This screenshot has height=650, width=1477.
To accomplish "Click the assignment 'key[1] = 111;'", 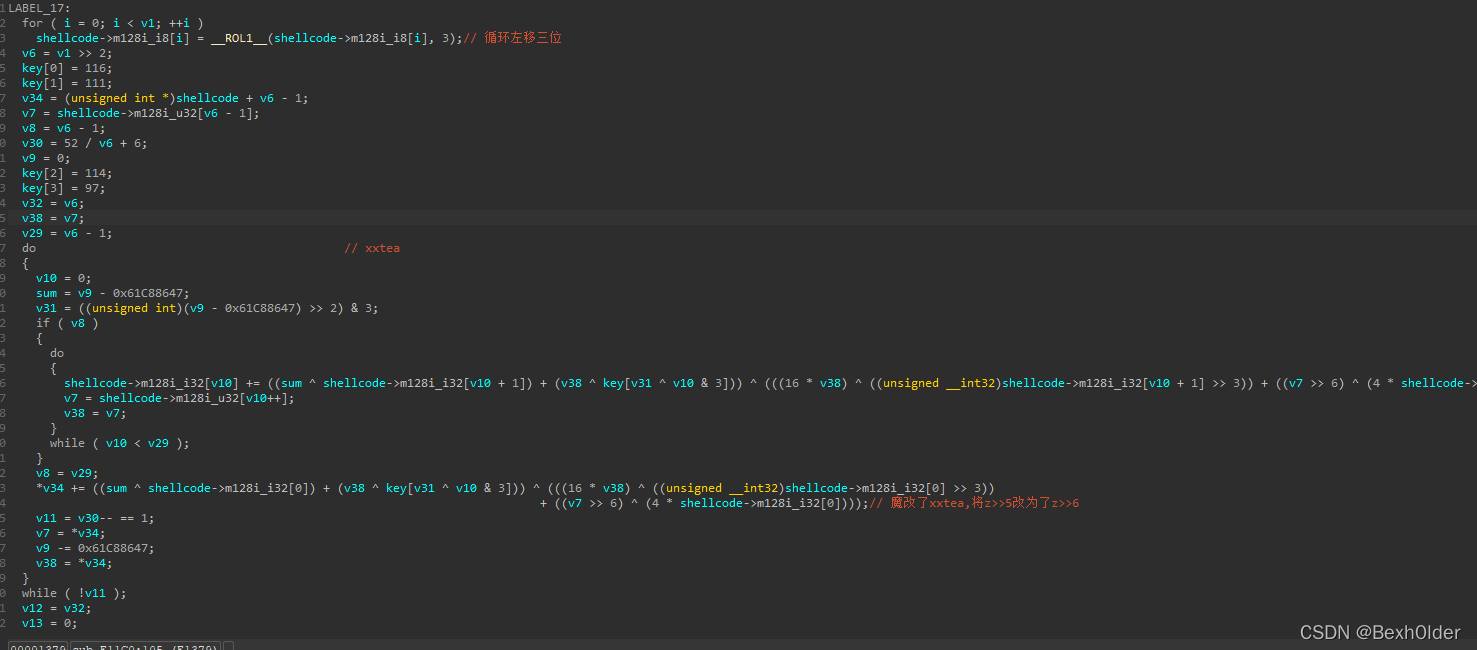I will click(67, 83).
